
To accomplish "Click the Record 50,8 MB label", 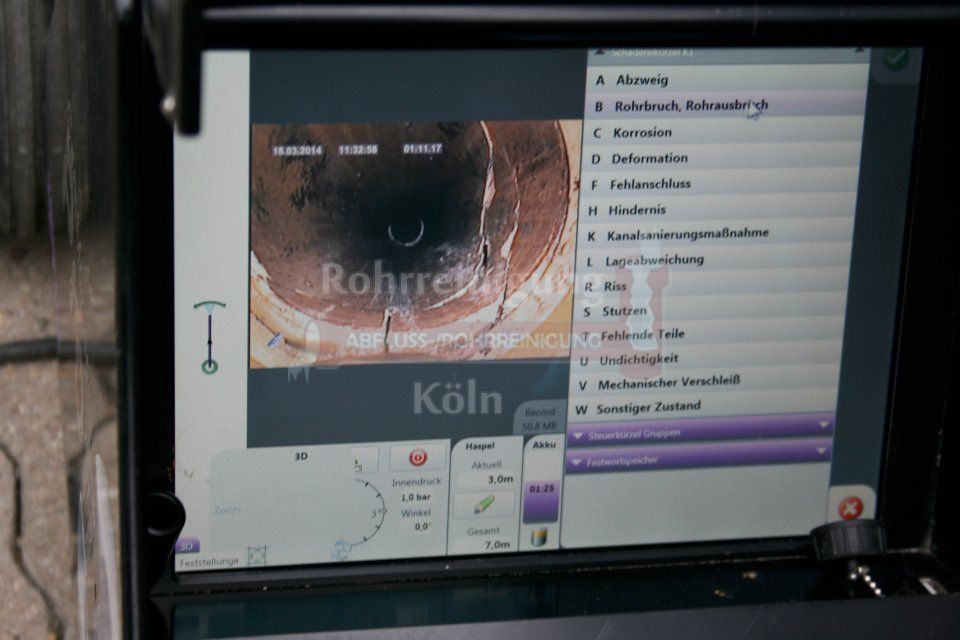I will (x=540, y=419).
